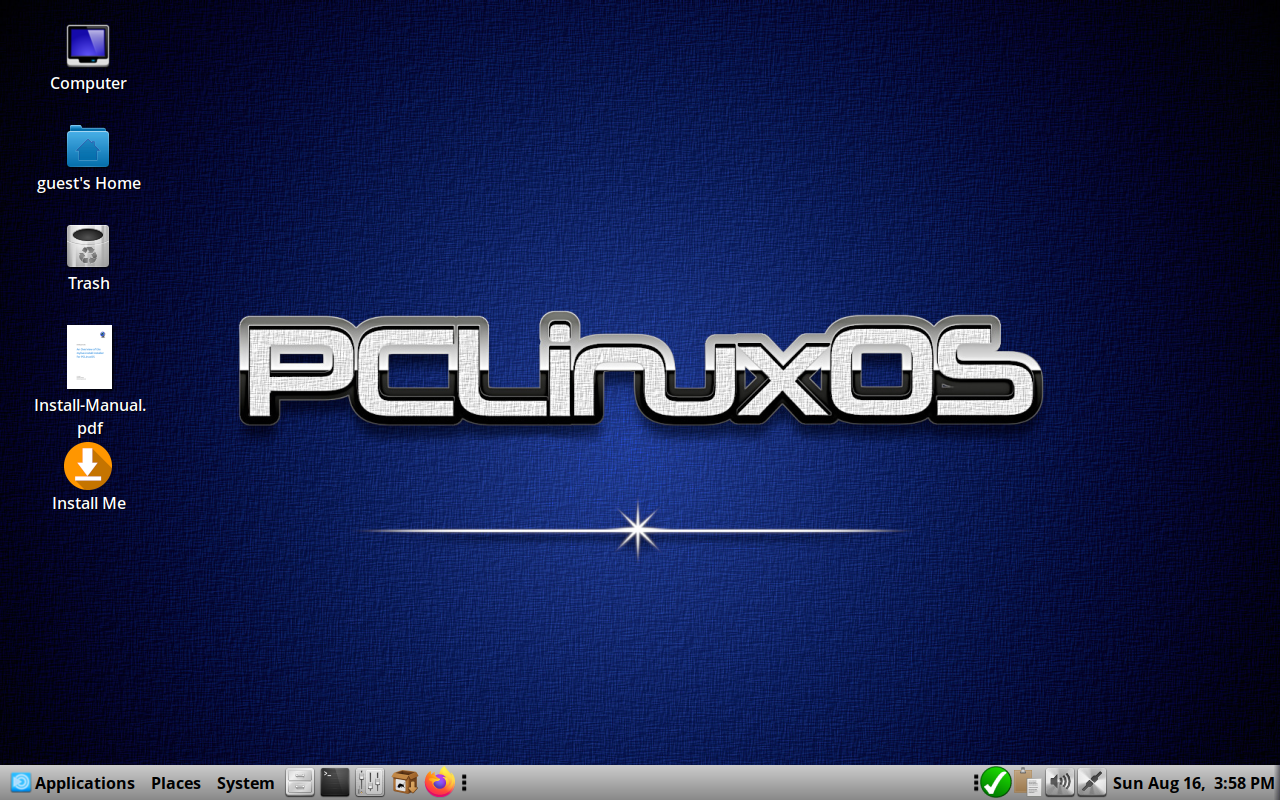Open the clock showing Sun Aug 16
This screenshot has width=1280, height=800.
1193,783
